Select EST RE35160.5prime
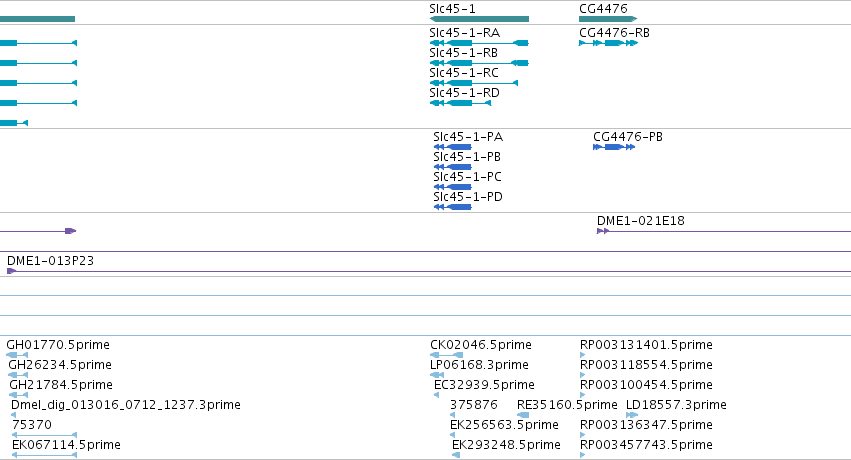 pyautogui.click(x=523, y=415)
